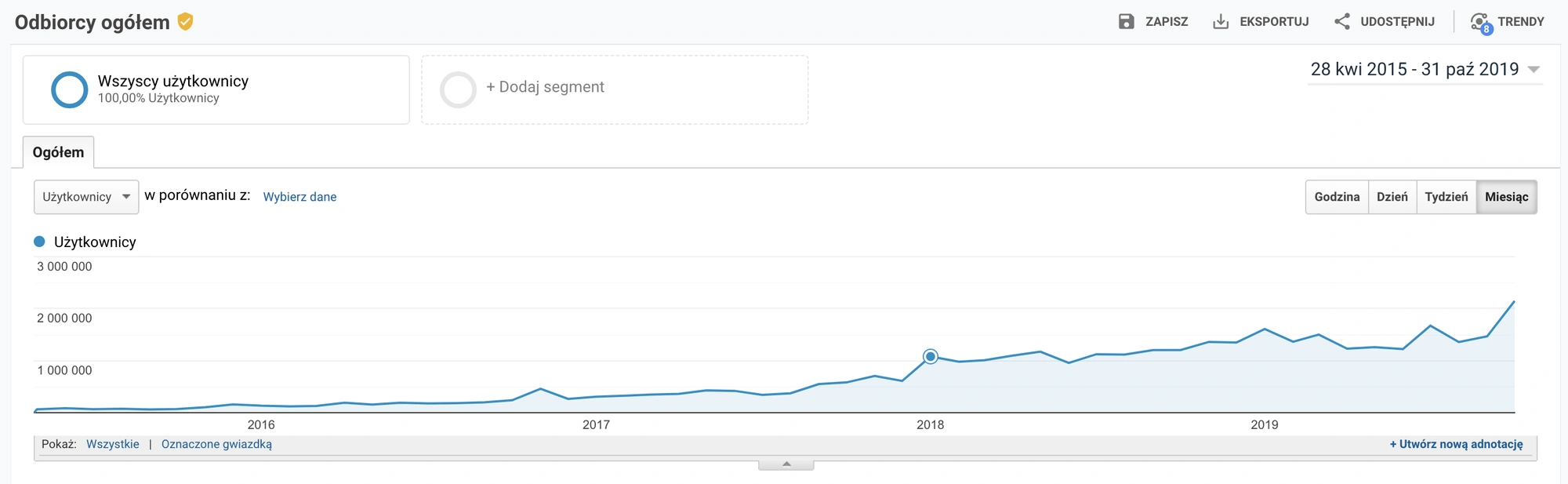
Task: Open the Trendy insights icon
Action: point(1480,23)
